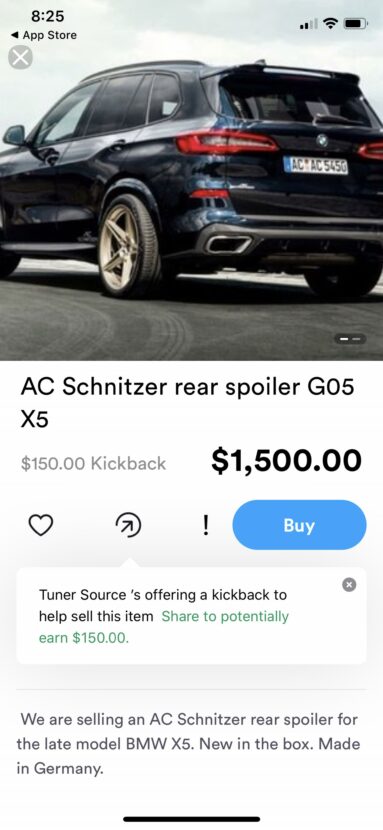Screen dimensions: 383x830
Task: Tap Share to potentially earn $150.00 link
Action: pyautogui.click(x=164, y=627)
